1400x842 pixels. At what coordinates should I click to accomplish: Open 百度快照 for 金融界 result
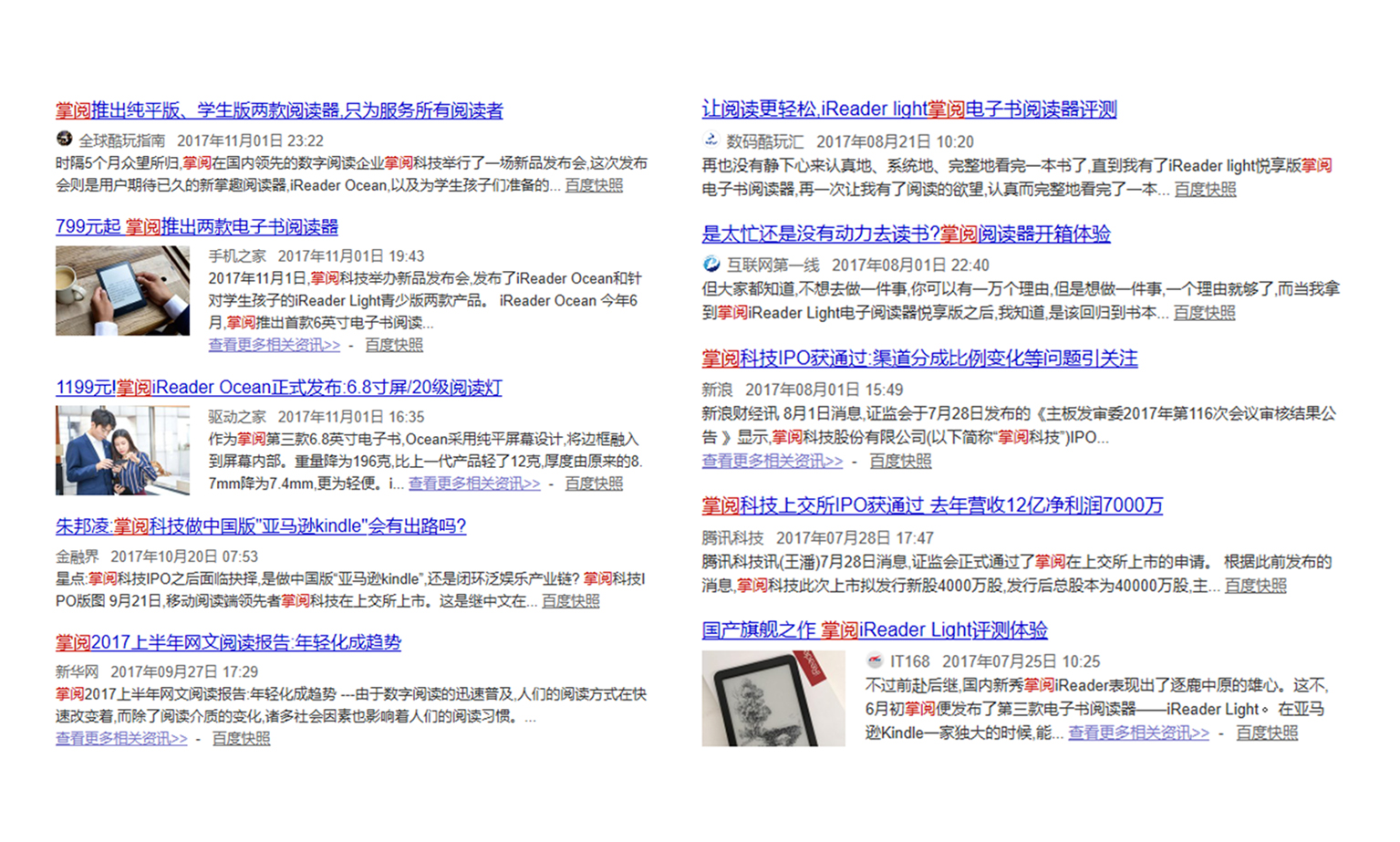pos(571,601)
